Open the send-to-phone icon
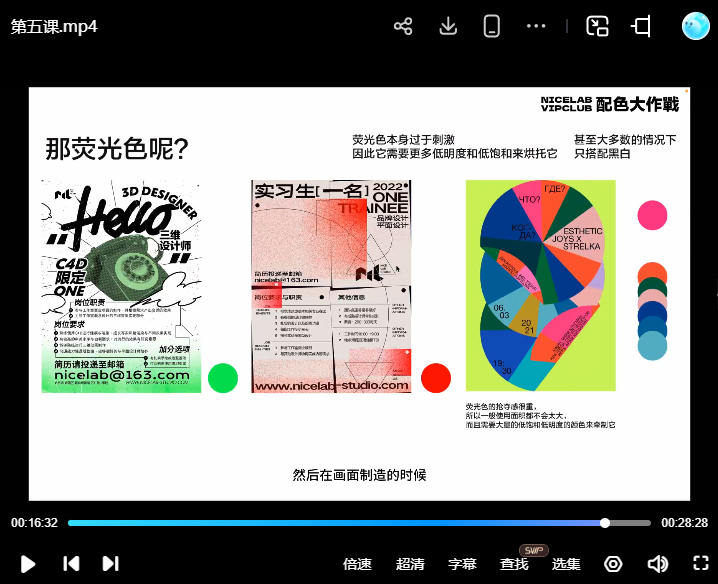The width and height of the screenshot is (718, 584). tap(491, 27)
